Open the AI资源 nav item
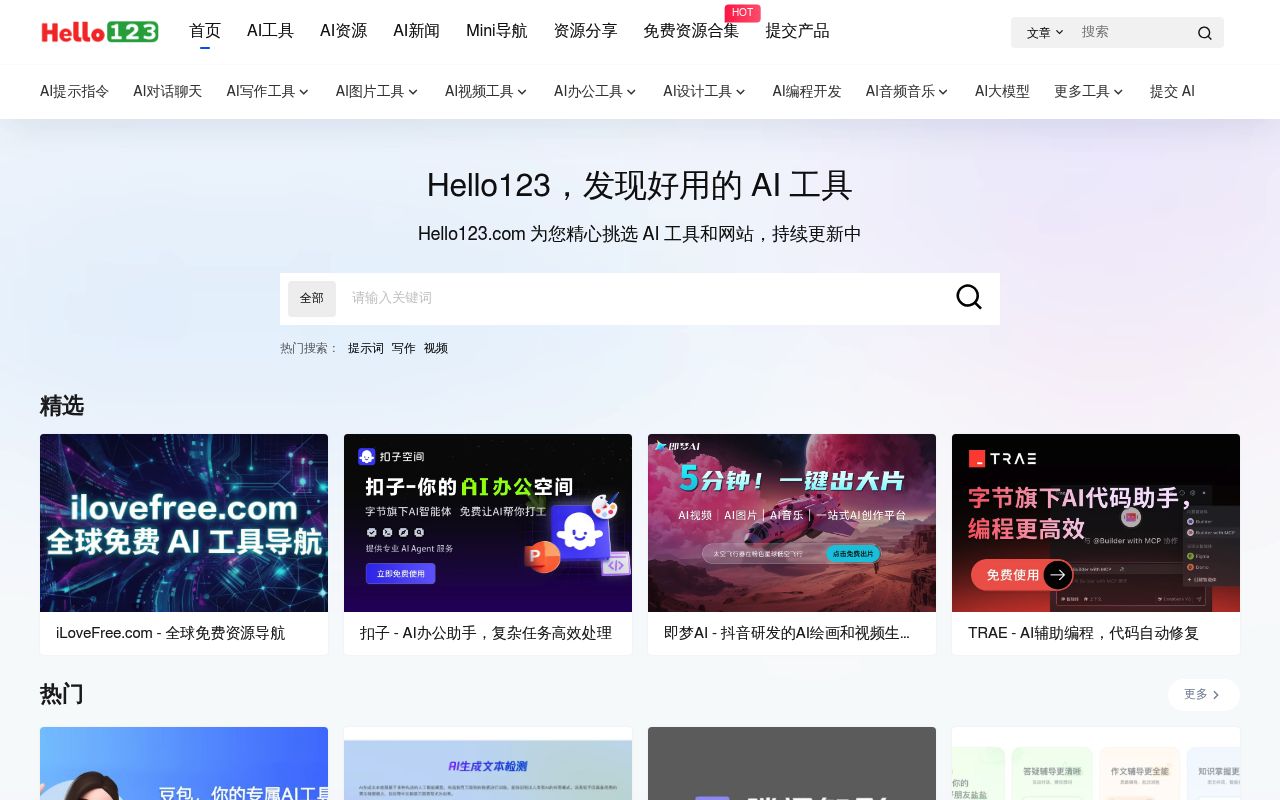This screenshot has width=1280, height=800. click(343, 31)
